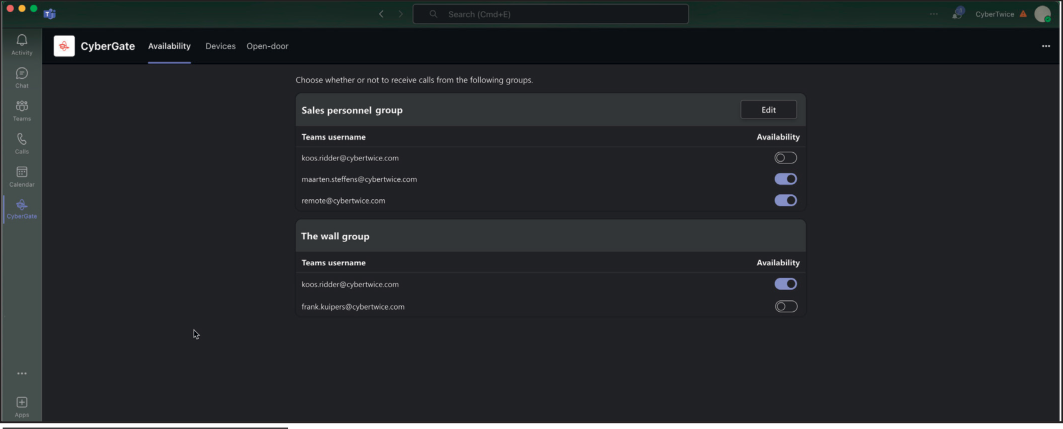Open Chat from the left rail

pyautogui.click(x=22, y=76)
